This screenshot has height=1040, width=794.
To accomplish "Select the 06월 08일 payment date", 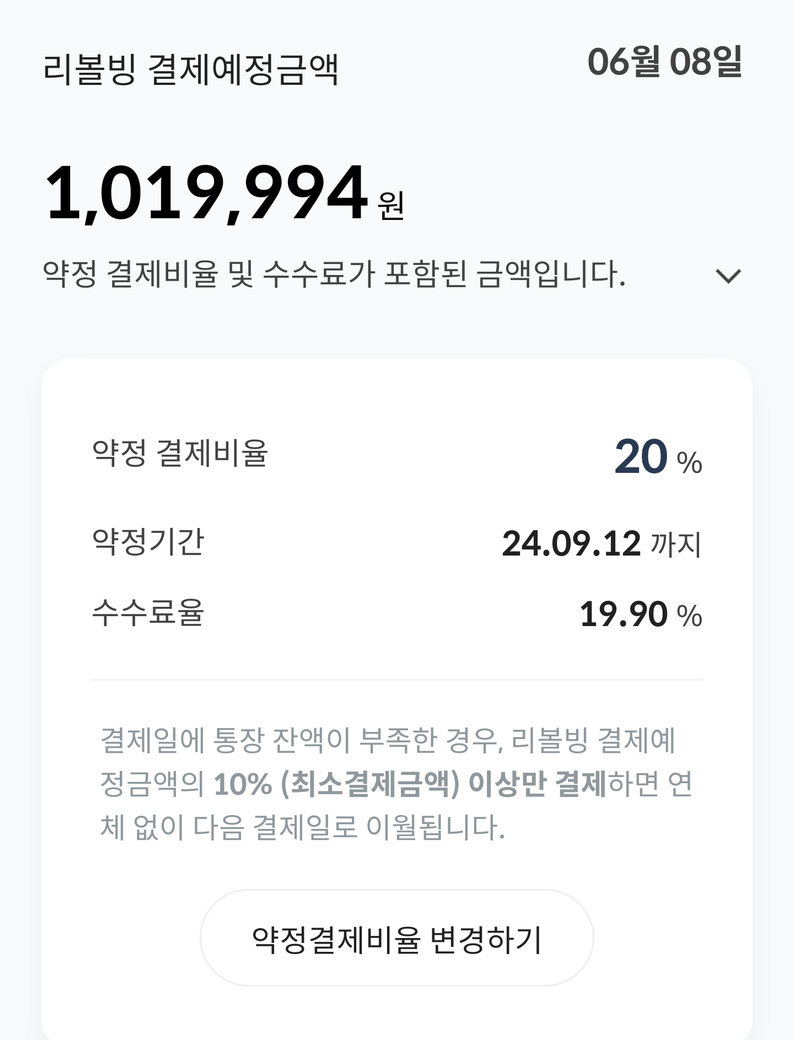I will tap(664, 62).
